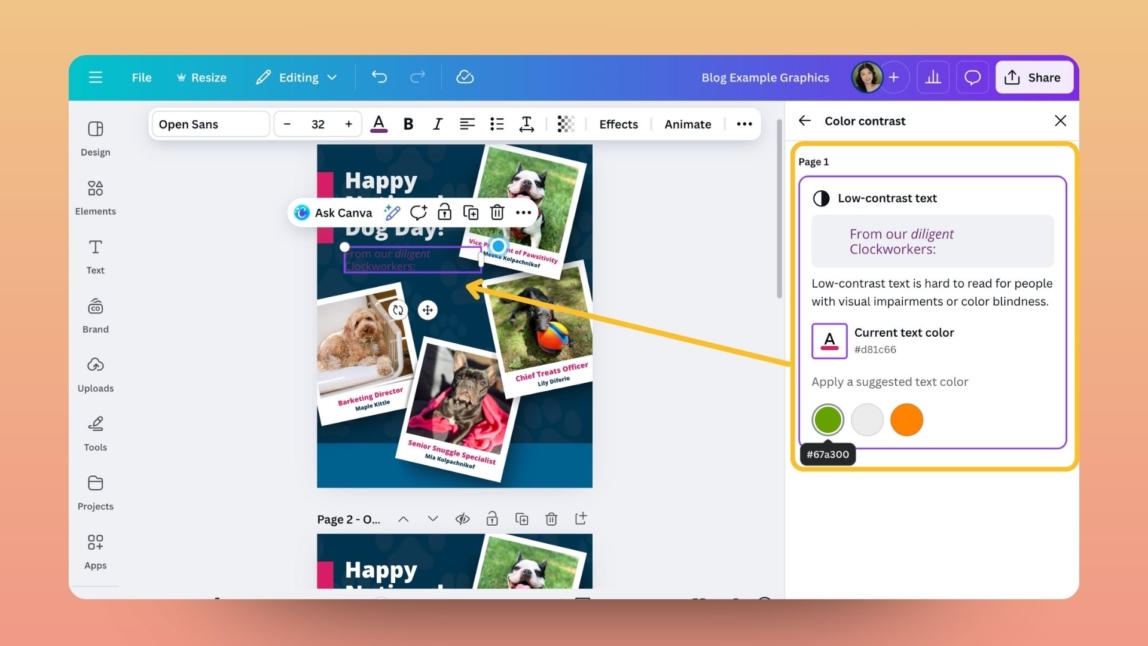
Task: Hide Page 2 with its visibility toggle
Action: point(462,518)
